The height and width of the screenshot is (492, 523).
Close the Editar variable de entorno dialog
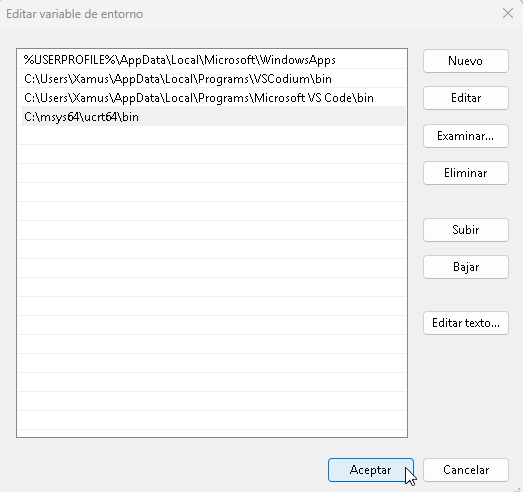508,14
